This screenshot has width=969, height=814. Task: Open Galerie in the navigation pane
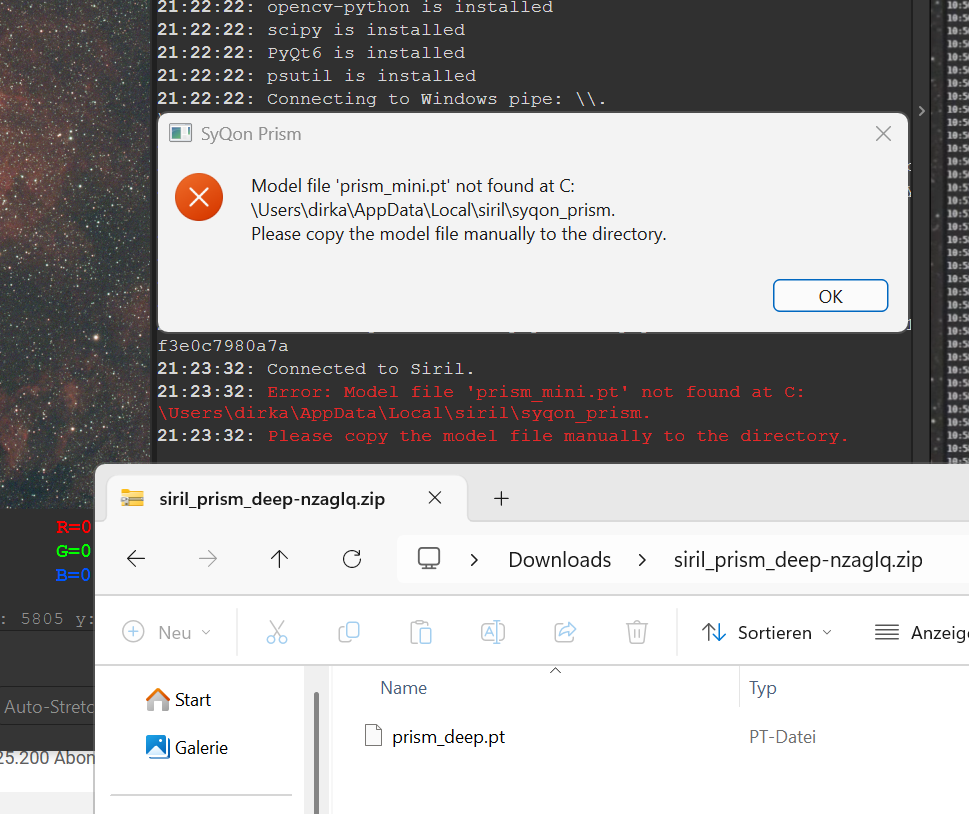[x=187, y=747]
